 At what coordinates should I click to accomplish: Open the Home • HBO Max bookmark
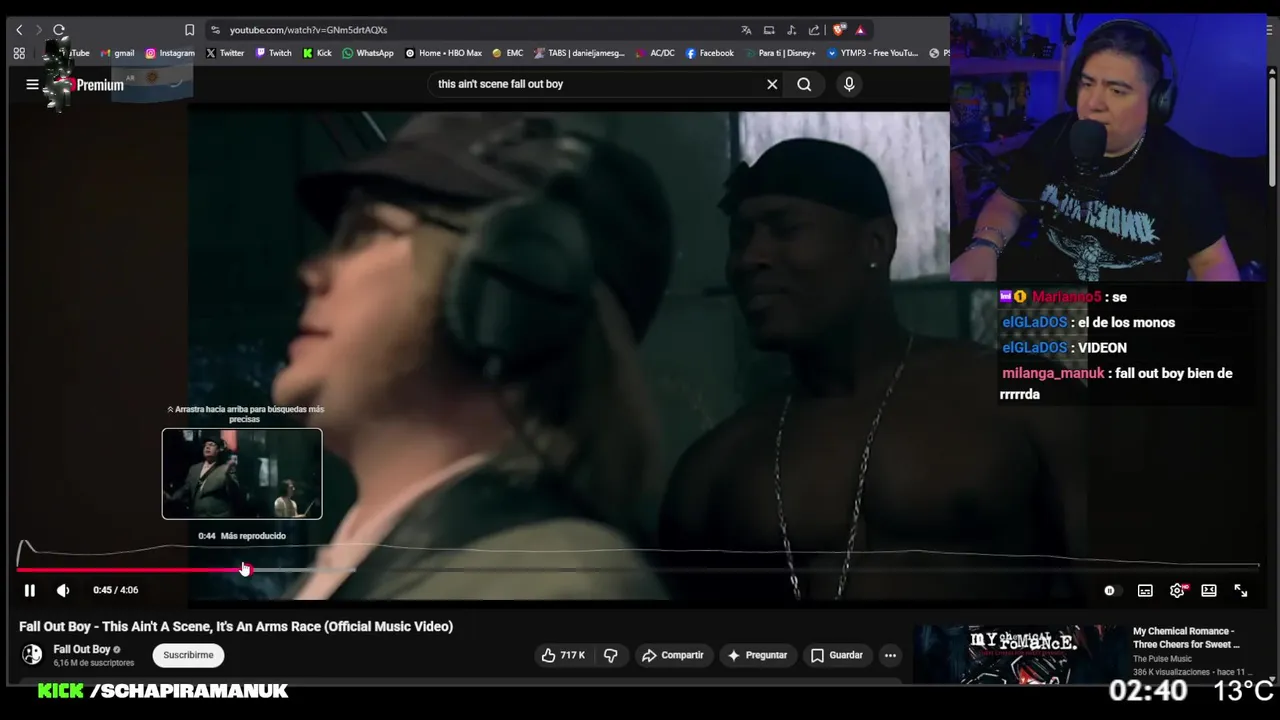443,53
